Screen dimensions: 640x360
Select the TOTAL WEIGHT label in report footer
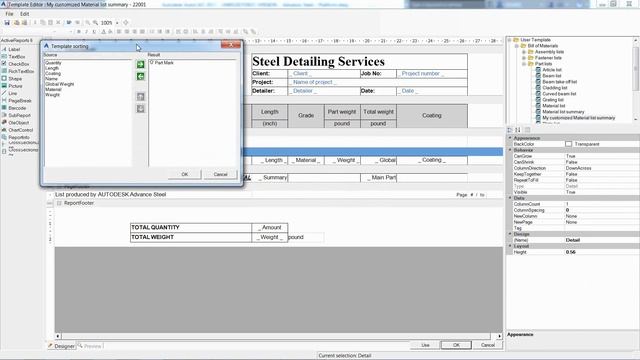191,237
